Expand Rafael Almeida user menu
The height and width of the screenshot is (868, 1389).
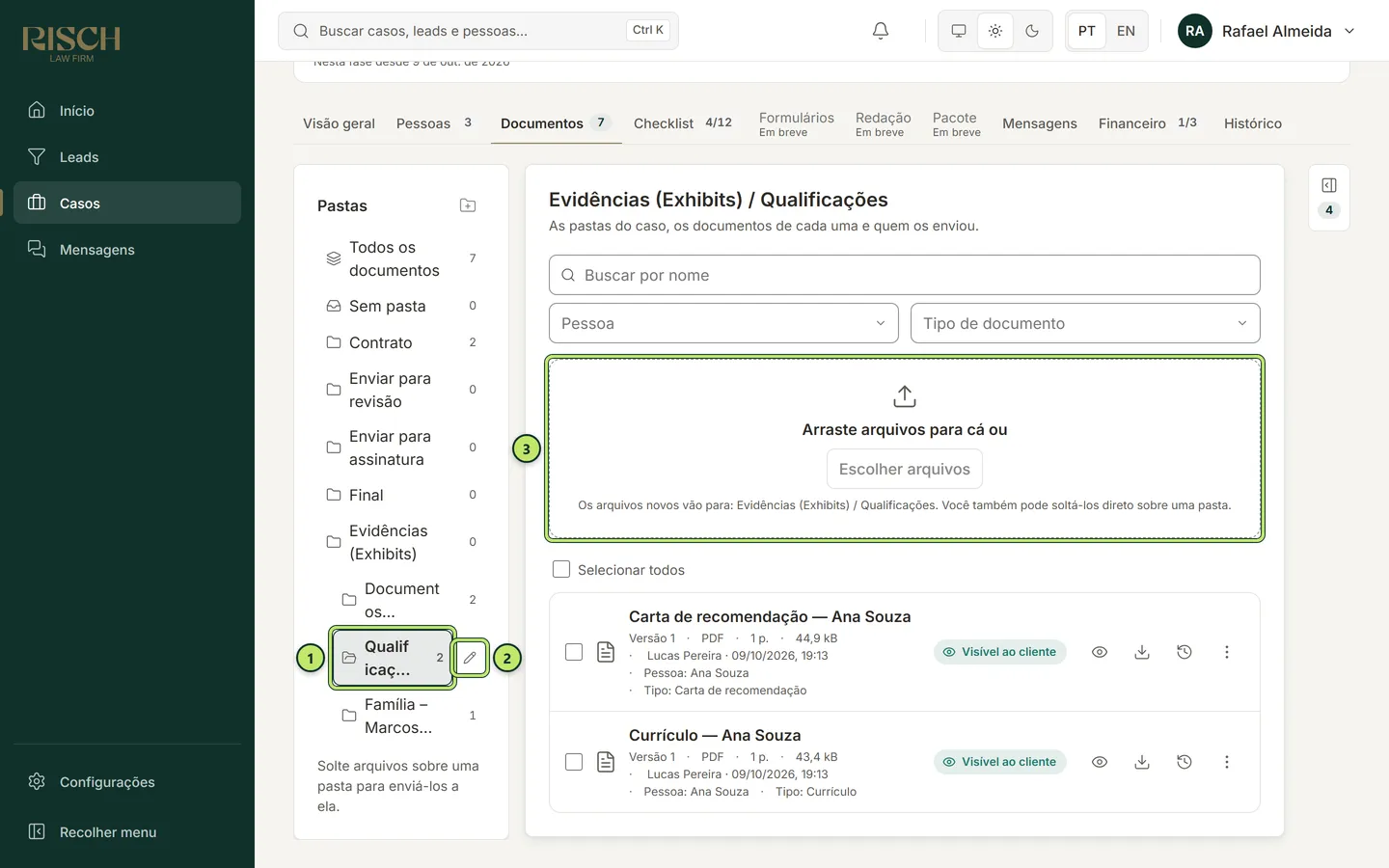click(1266, 31)
